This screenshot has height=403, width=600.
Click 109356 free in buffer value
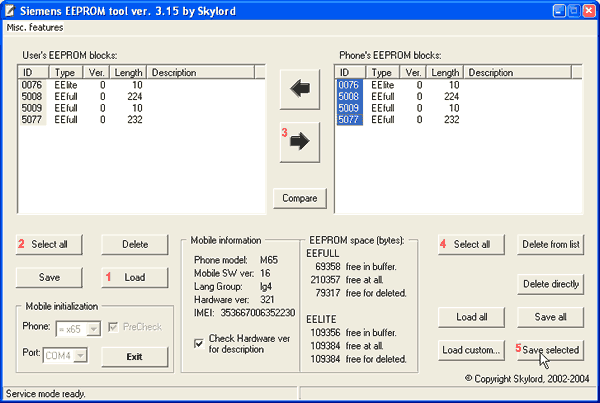(325, 333)
